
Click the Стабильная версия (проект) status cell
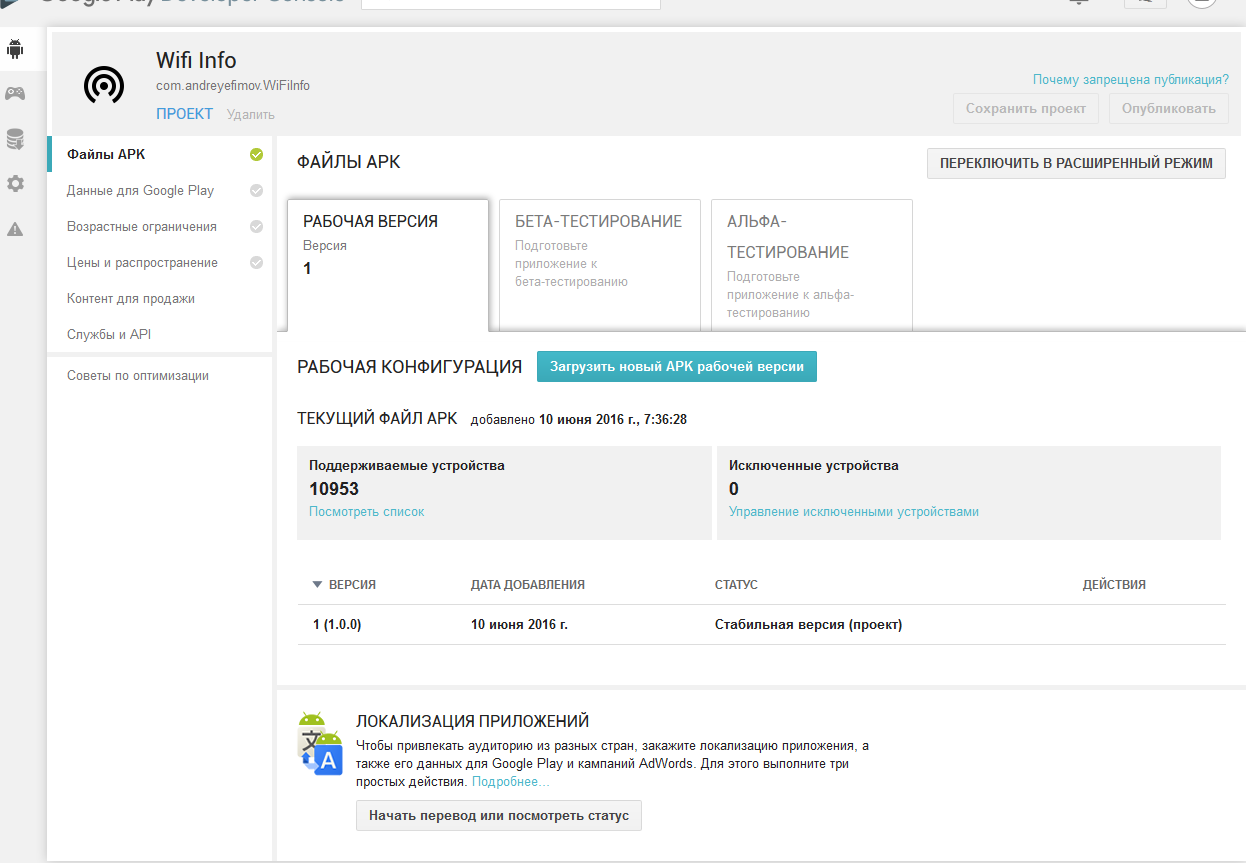pyautogui.click(x=808, y=625)
